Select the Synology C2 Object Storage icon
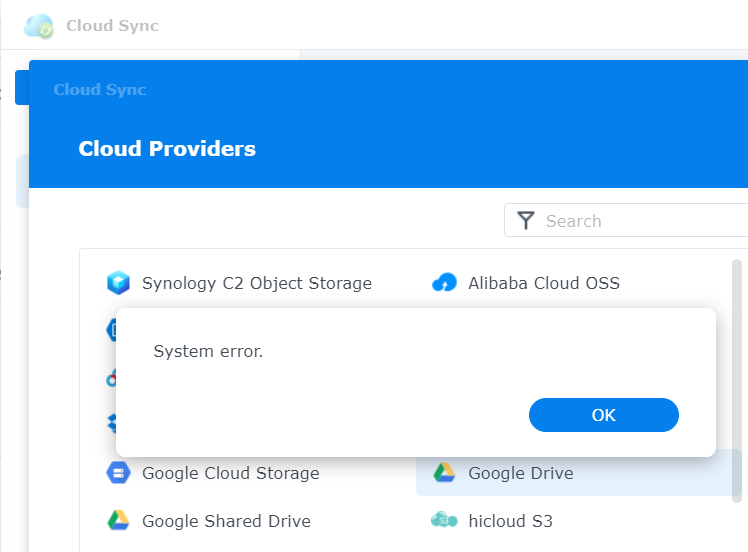Image resolution: width=748 pixels, height=552 pixels. pyautogui.click(x=118, y=283)
